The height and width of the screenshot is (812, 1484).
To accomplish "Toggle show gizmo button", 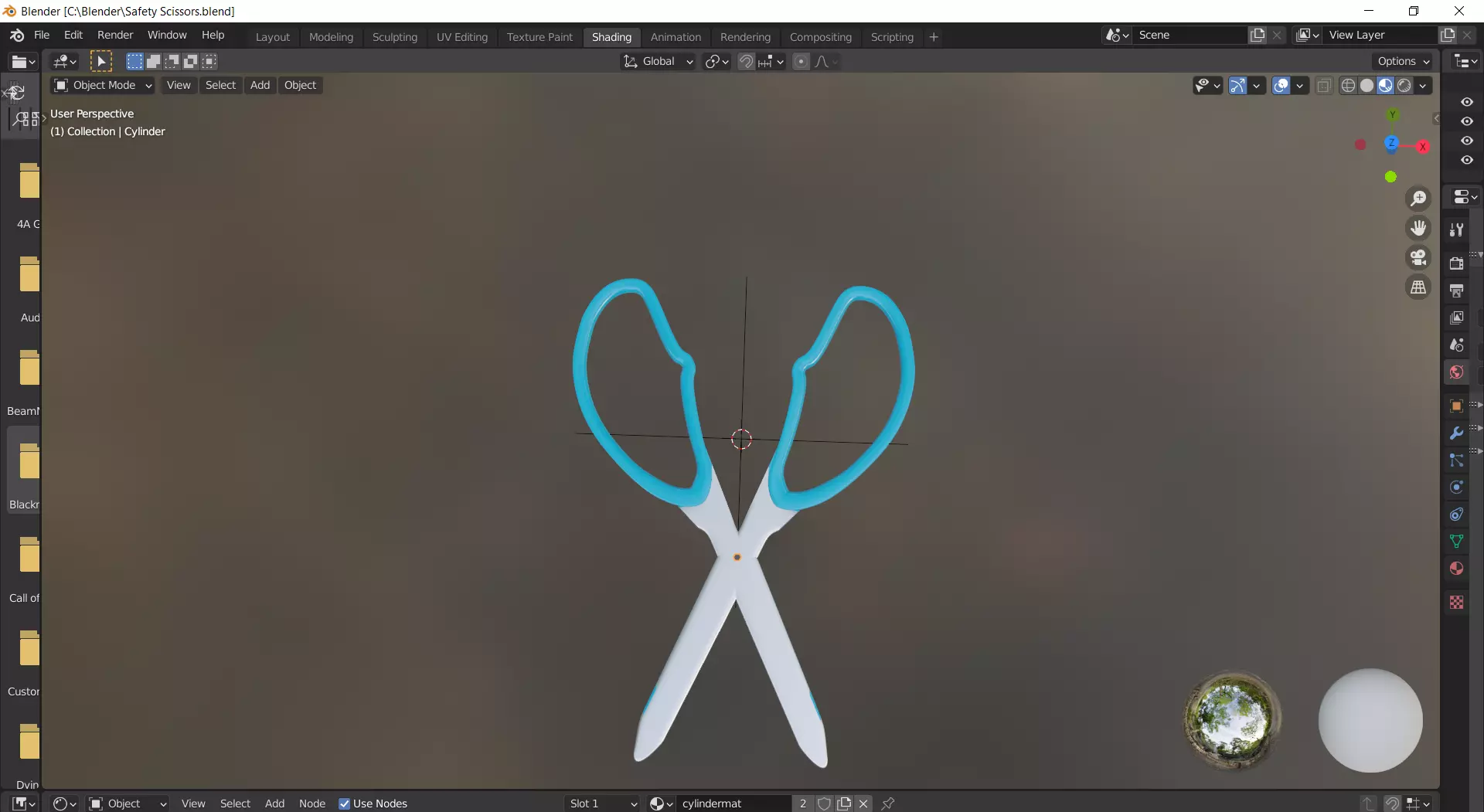I will tap(1237, 85).
